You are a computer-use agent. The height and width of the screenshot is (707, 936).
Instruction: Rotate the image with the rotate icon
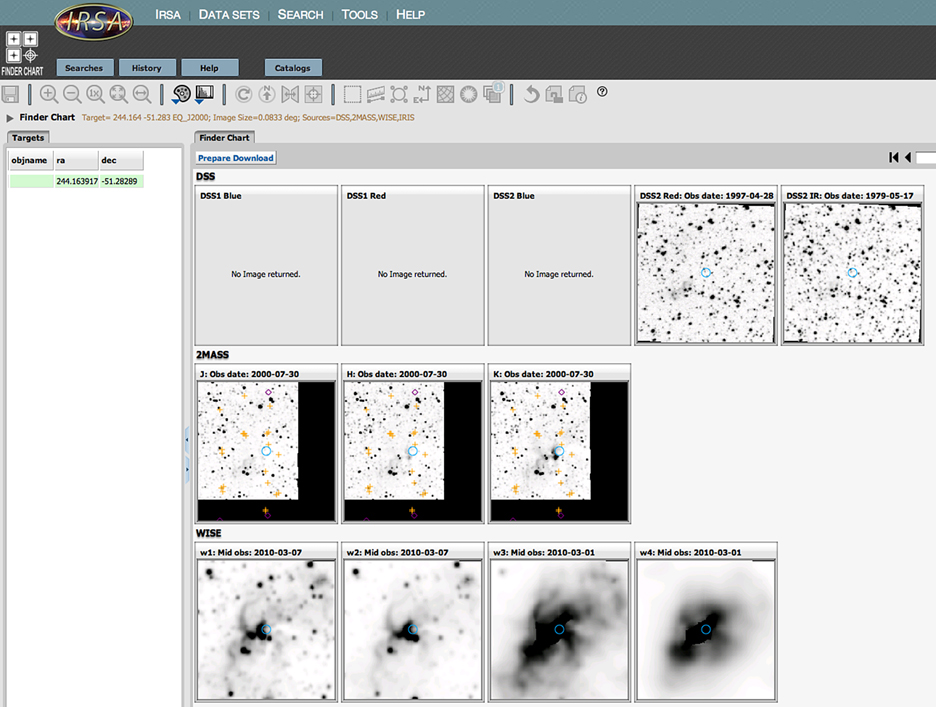click(243, 95)
